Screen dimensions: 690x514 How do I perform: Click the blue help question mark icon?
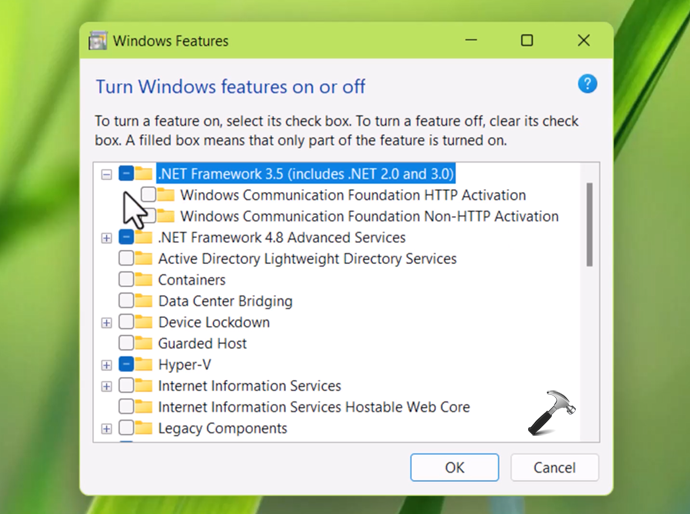click(588, 84)
